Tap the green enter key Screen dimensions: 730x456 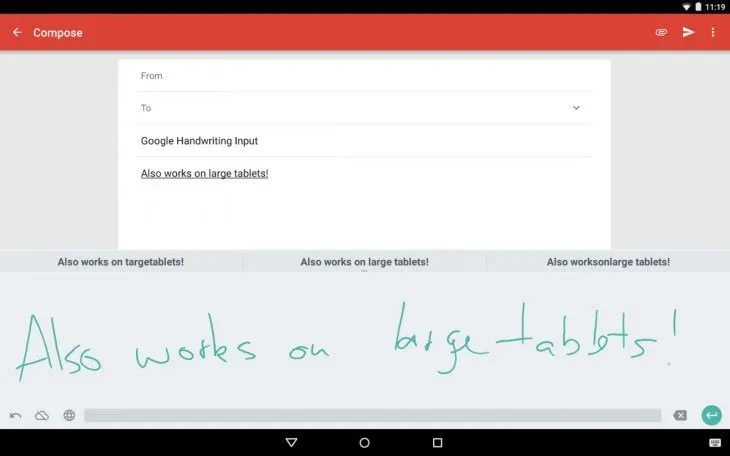click(711, 415)
